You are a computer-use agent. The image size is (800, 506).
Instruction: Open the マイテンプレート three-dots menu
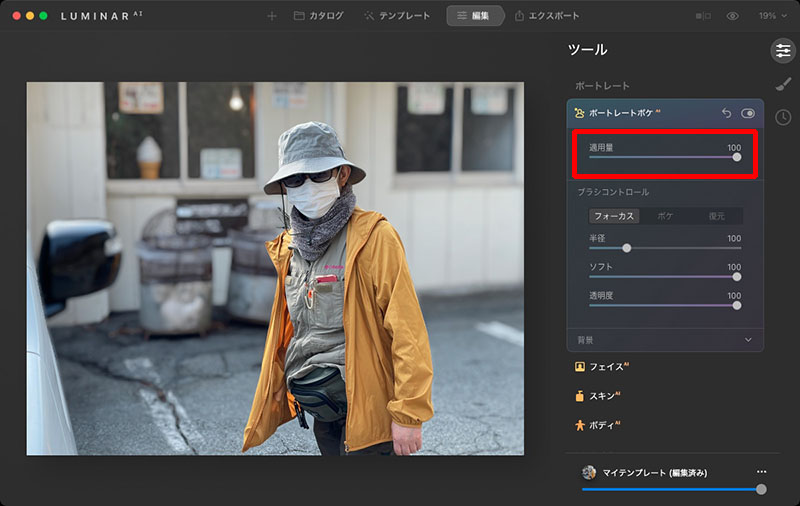761,472
